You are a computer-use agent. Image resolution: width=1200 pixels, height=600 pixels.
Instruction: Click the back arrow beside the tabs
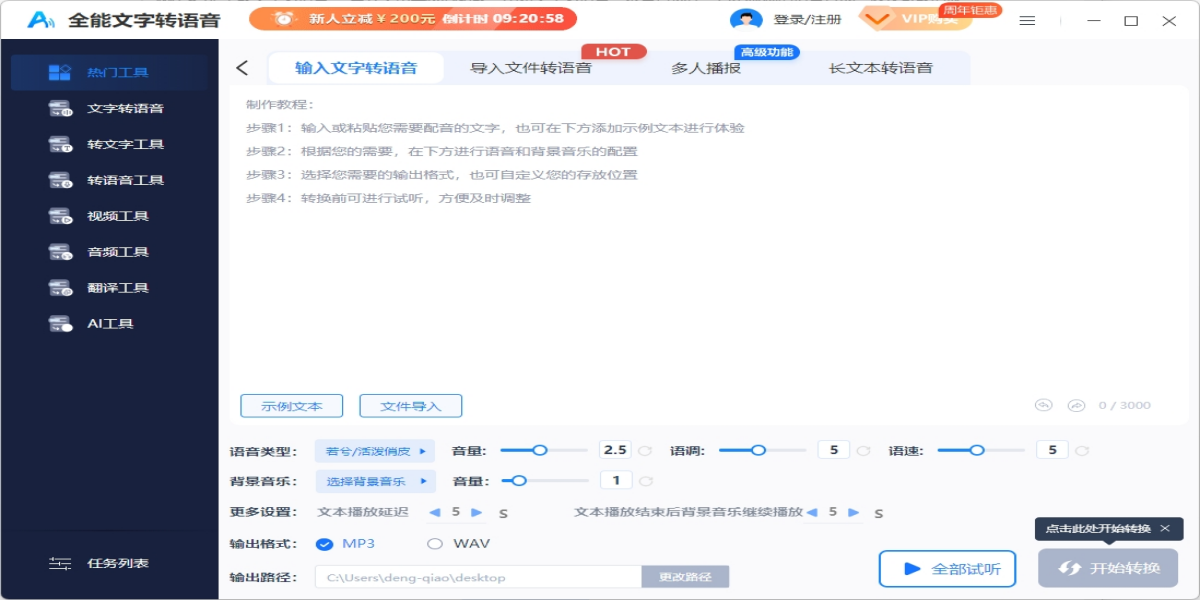(242, 68)
